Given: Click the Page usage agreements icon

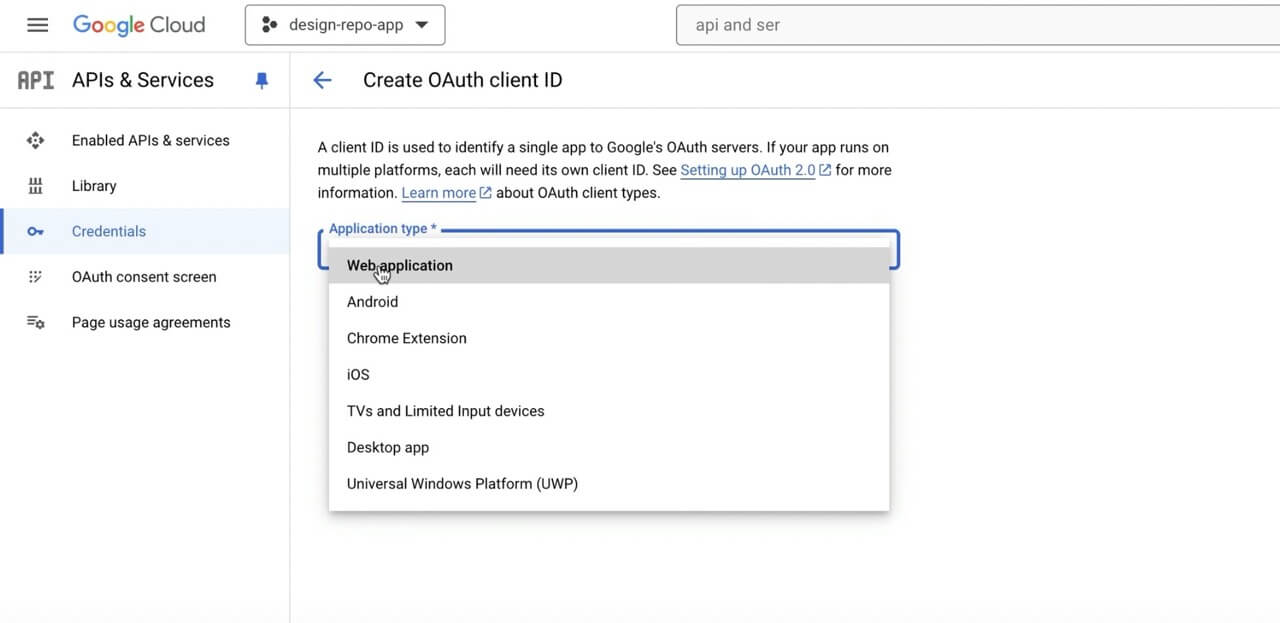Looking at the screenshot, I should [36, 322].
